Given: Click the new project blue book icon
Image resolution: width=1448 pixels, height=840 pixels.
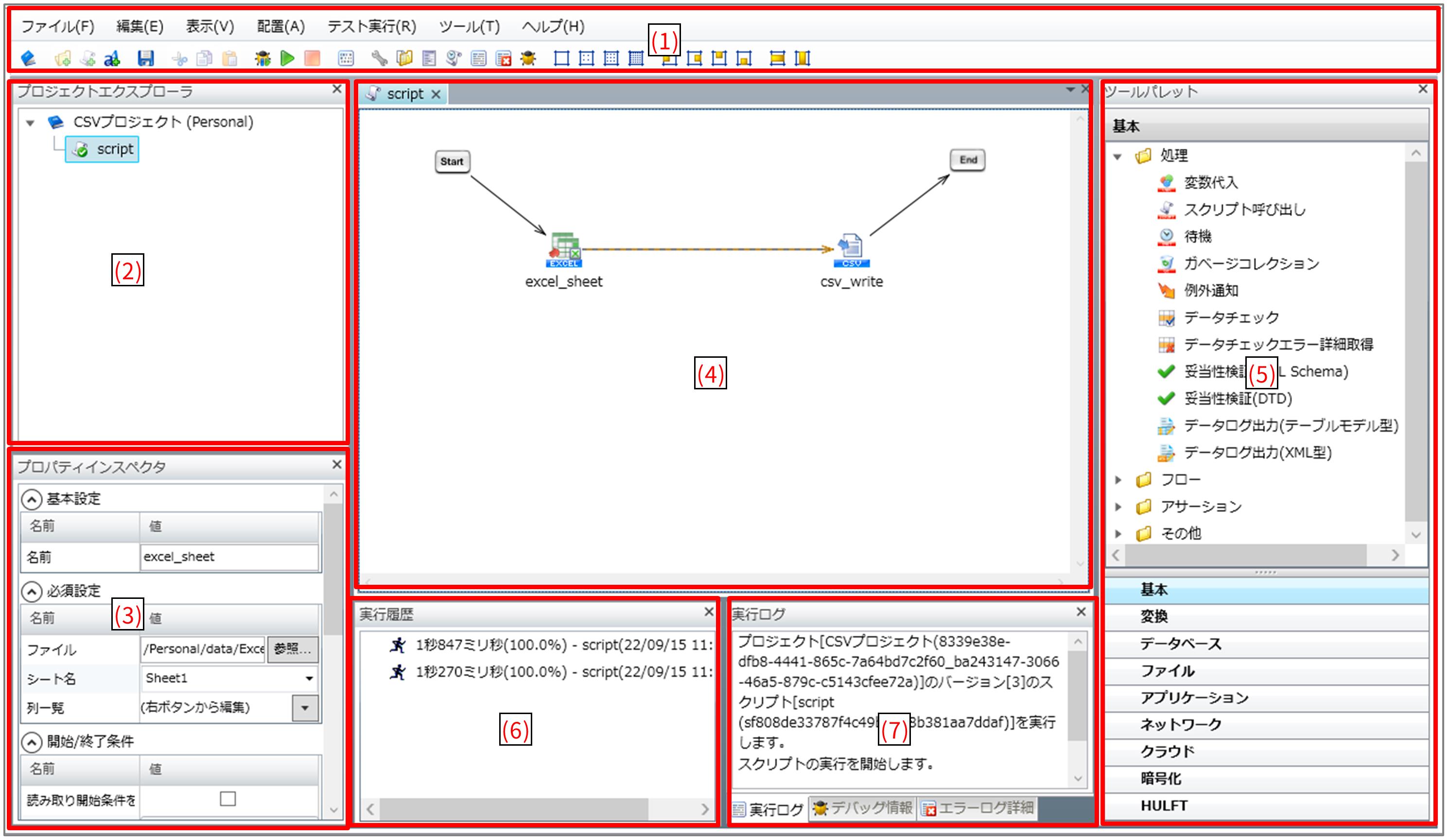Looking at the screenshot, I should 28,58.
